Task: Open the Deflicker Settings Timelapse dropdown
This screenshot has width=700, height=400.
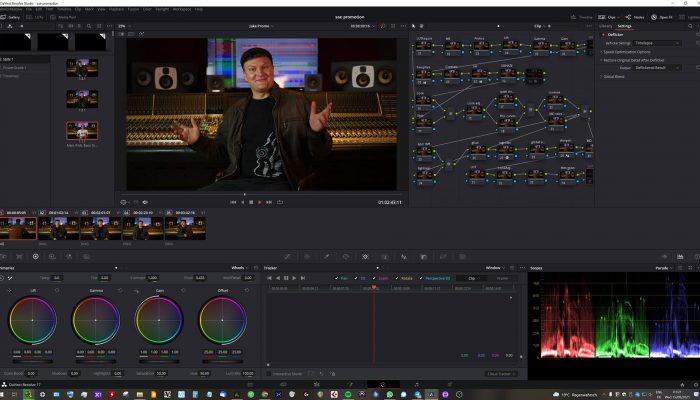Action: click(657, 43)
